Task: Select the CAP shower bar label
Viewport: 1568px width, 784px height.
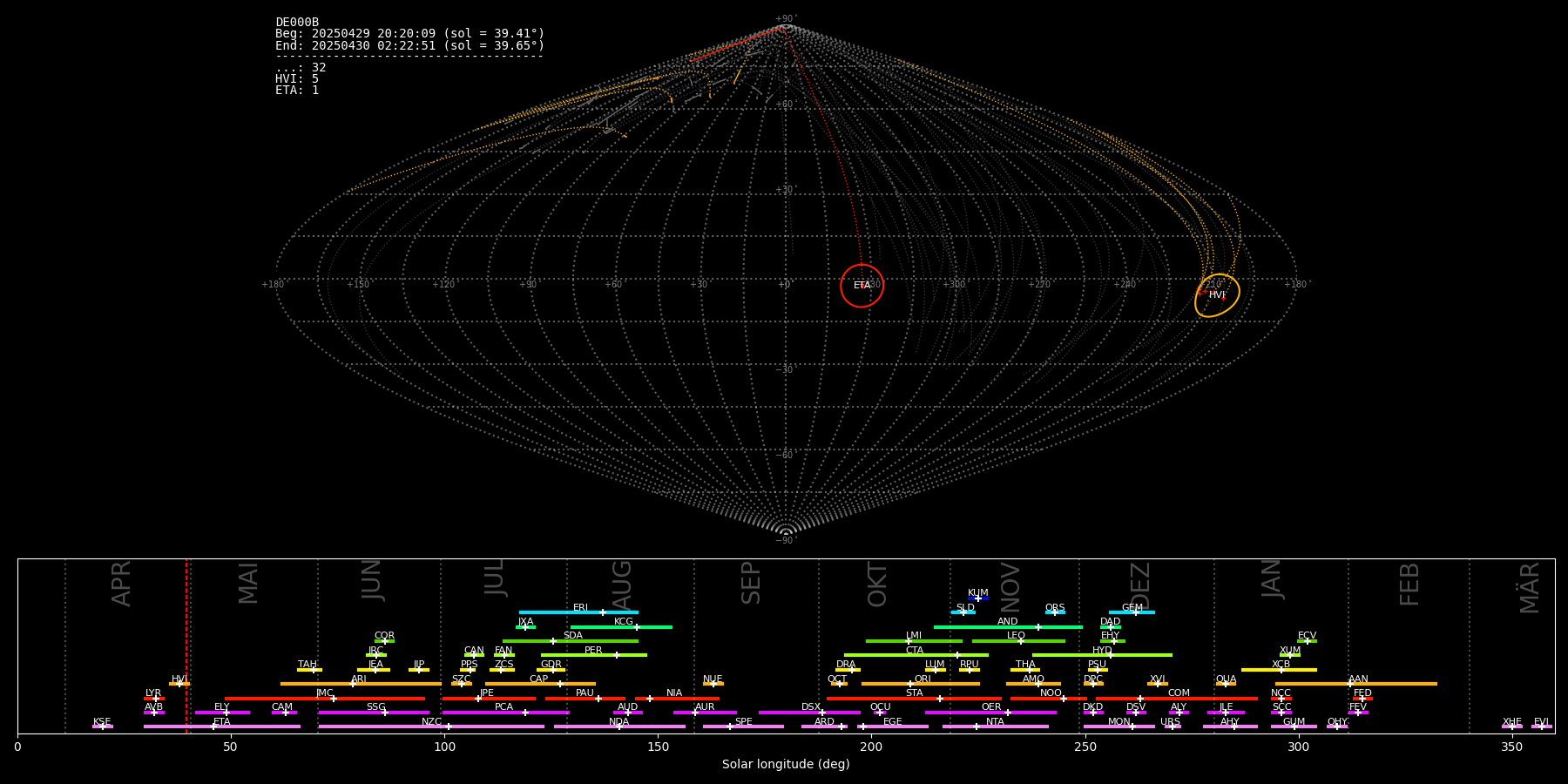Action: click(539, 679)
